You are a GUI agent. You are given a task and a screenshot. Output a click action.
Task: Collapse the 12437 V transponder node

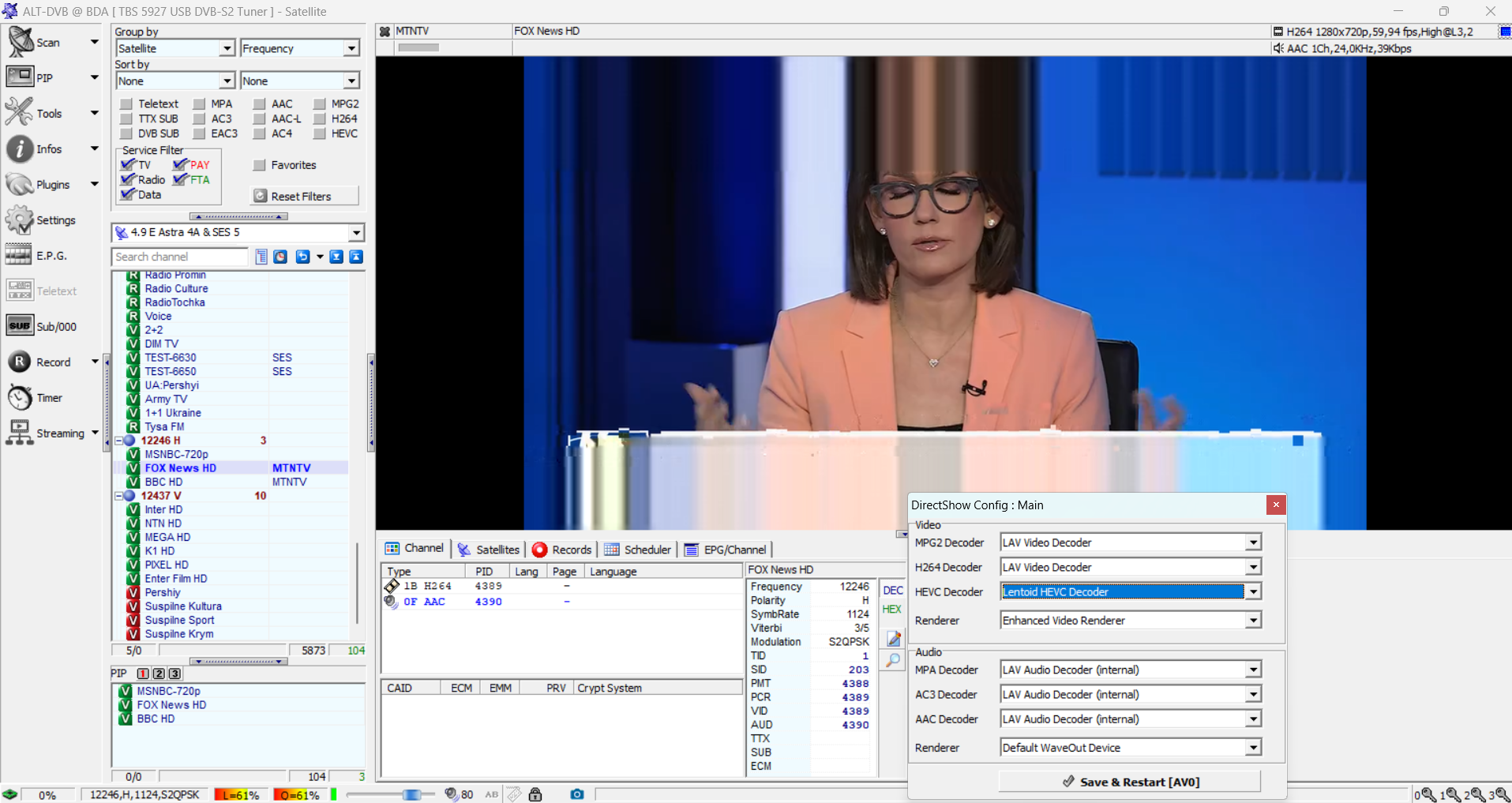click(119, 496)
